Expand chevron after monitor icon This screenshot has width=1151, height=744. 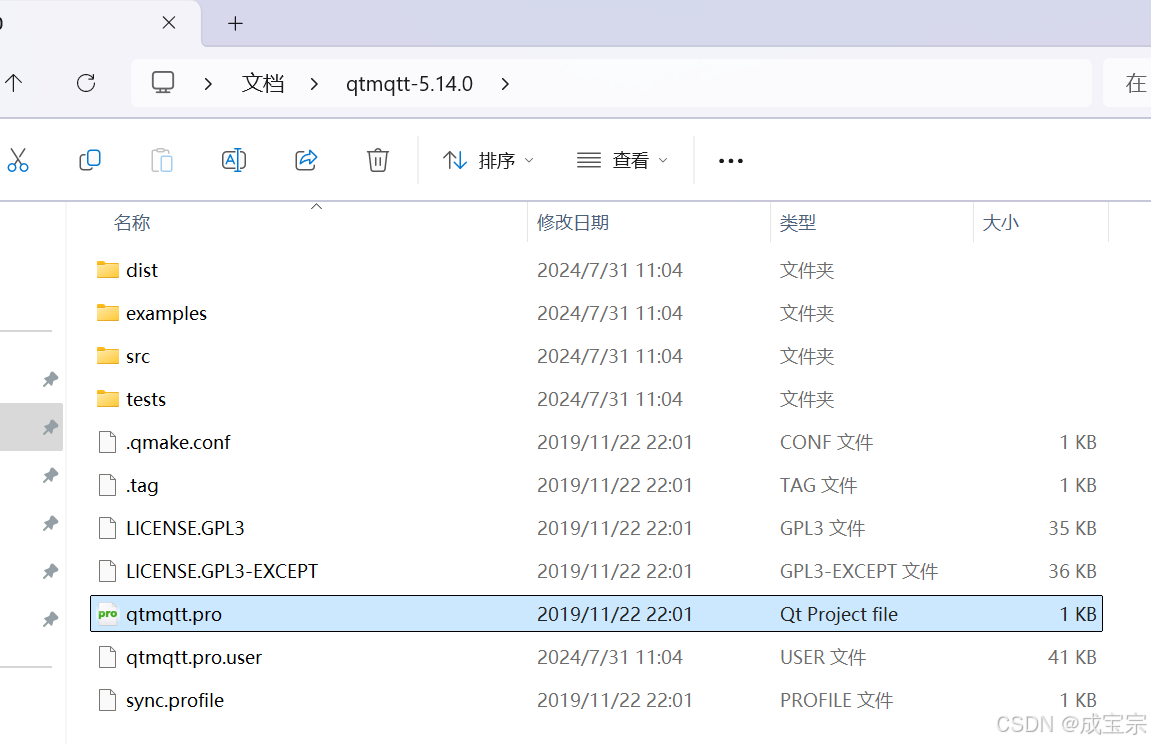pyautogui.click(x=208, y=84)
